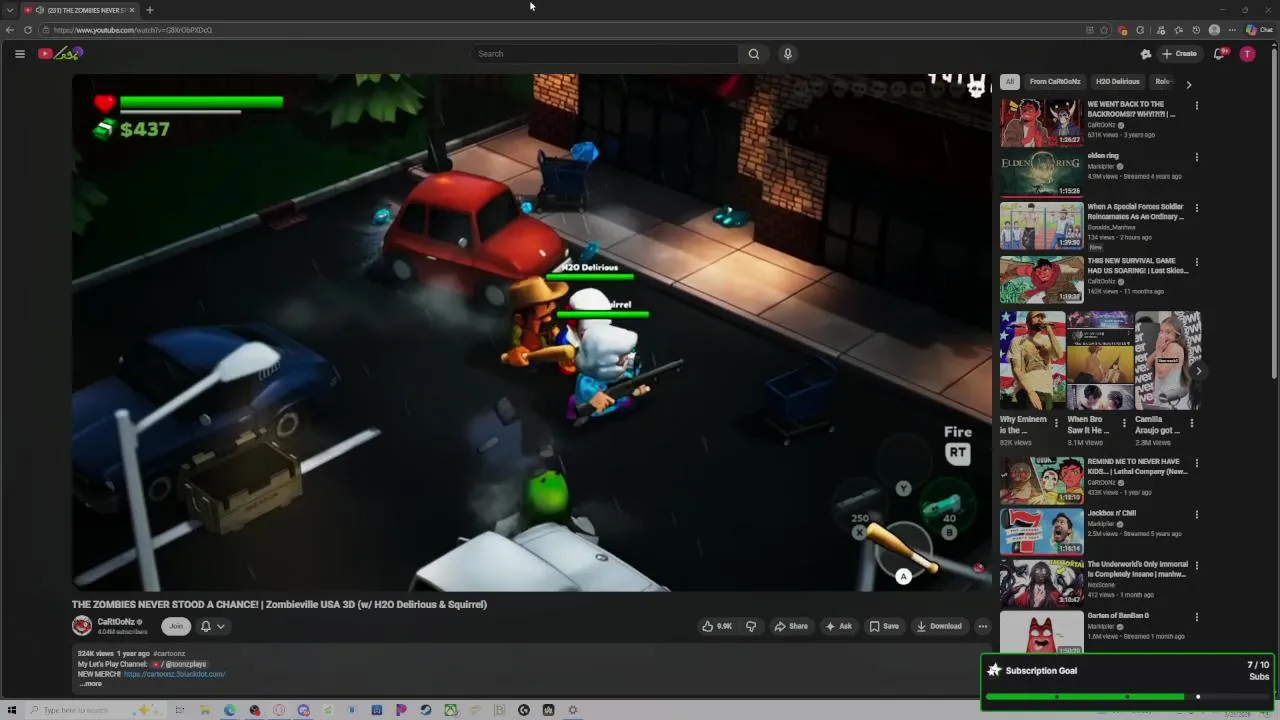Open options menu for Special Forces Soldier video
Image resolution: width=1280 pixels, height=720 pixels.
coord(1197,208)
